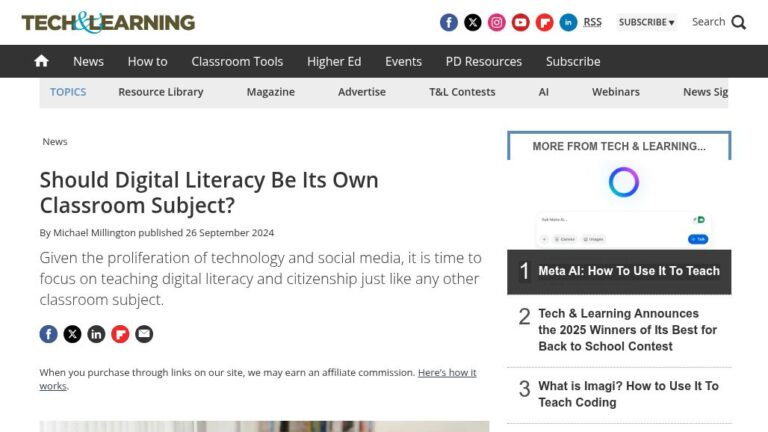This screenshot has width=768, height=432.
Task: Open the header LinkedIn icon
Action: 569,22
